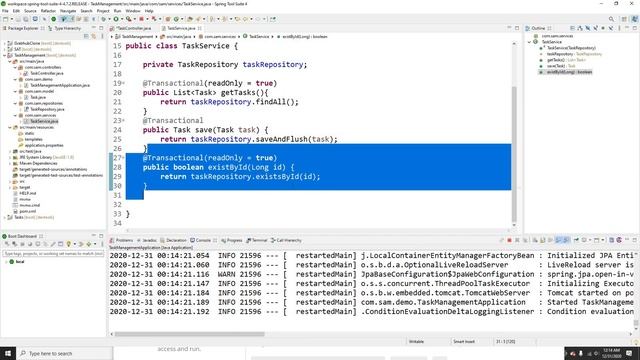640x360 pixels.
Task: Open the Terminal tab
Action: [257, 240]
